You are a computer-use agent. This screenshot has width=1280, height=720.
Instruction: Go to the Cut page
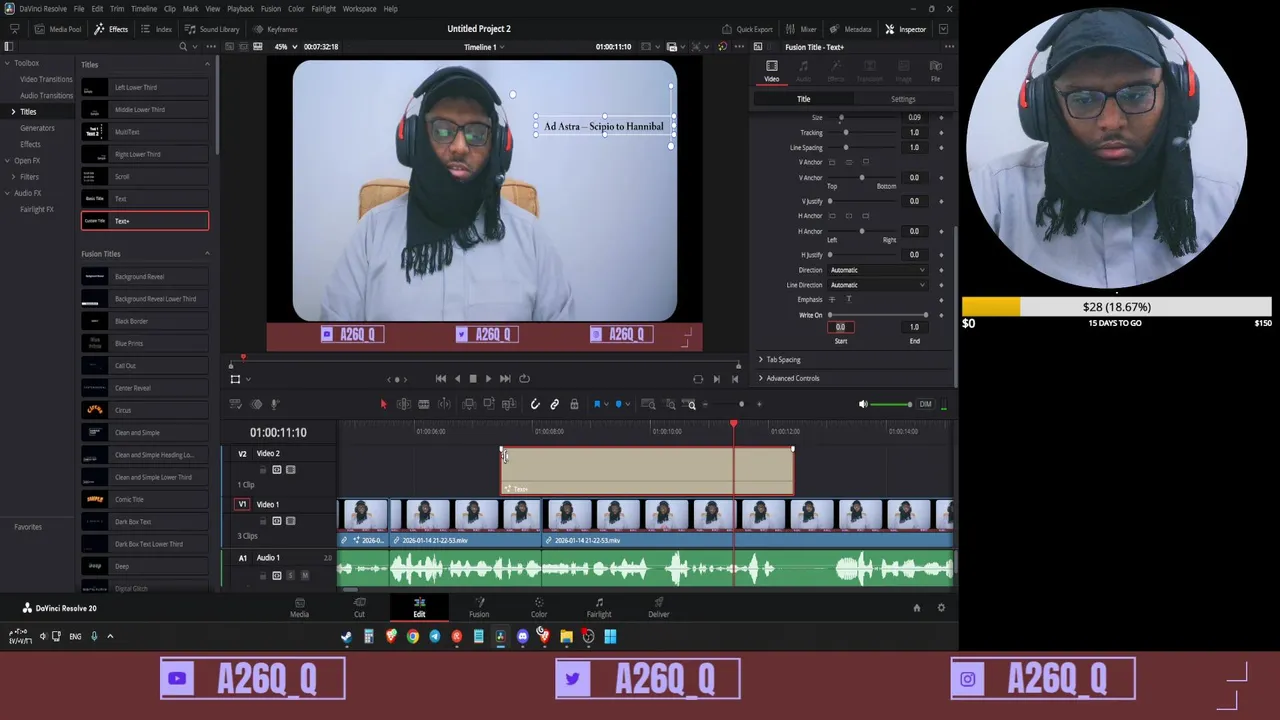(359, 607)
